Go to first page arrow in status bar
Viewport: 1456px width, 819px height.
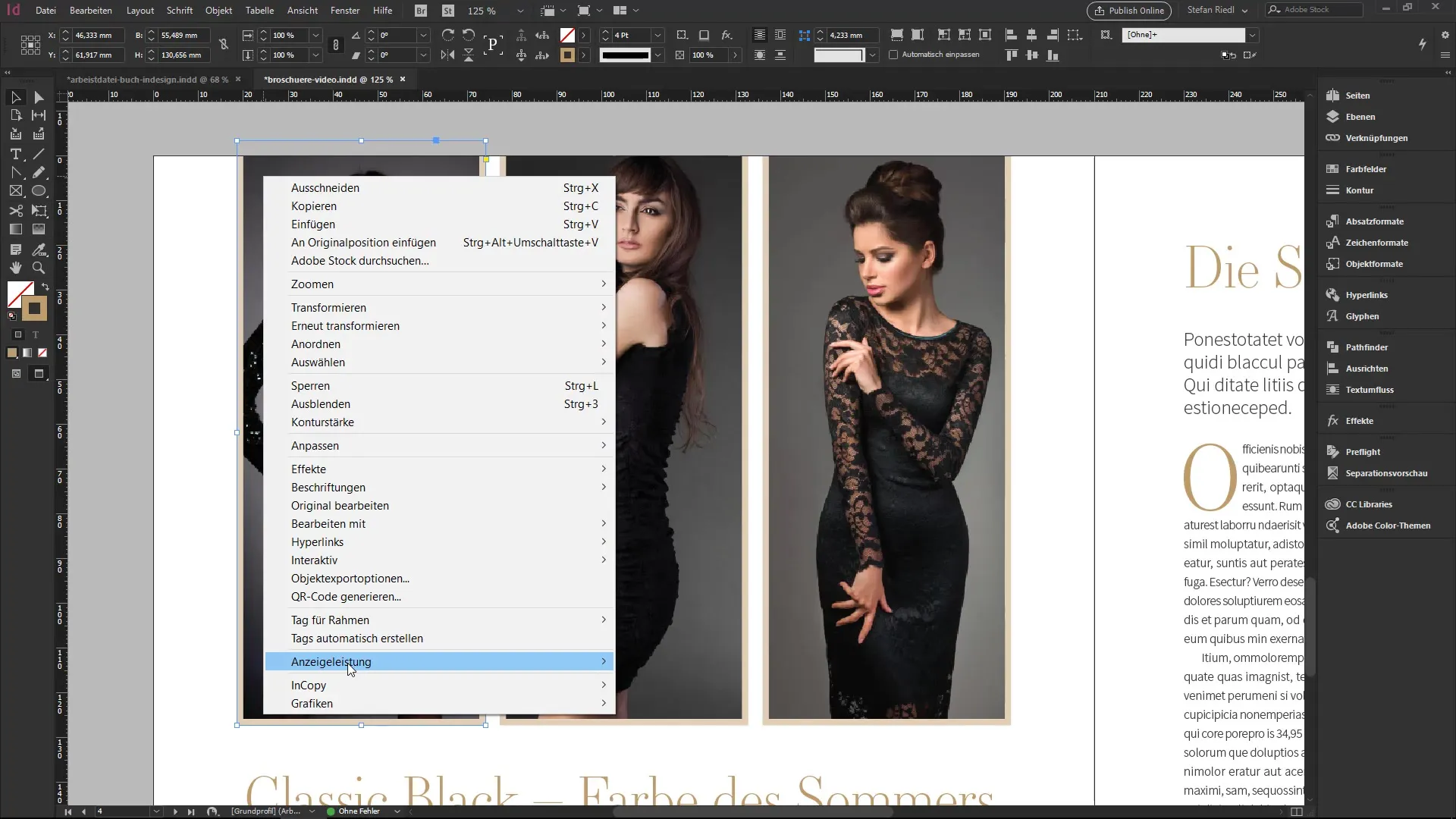click(x=67, y=811)
